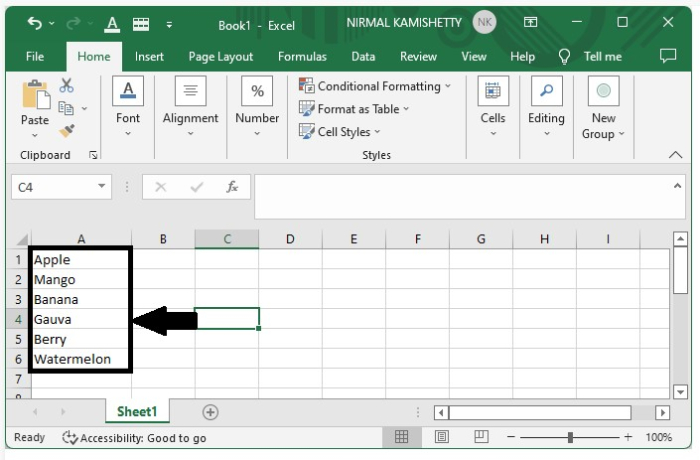
Task: Open the Formulas tab
Action: [x=302, y=57]
